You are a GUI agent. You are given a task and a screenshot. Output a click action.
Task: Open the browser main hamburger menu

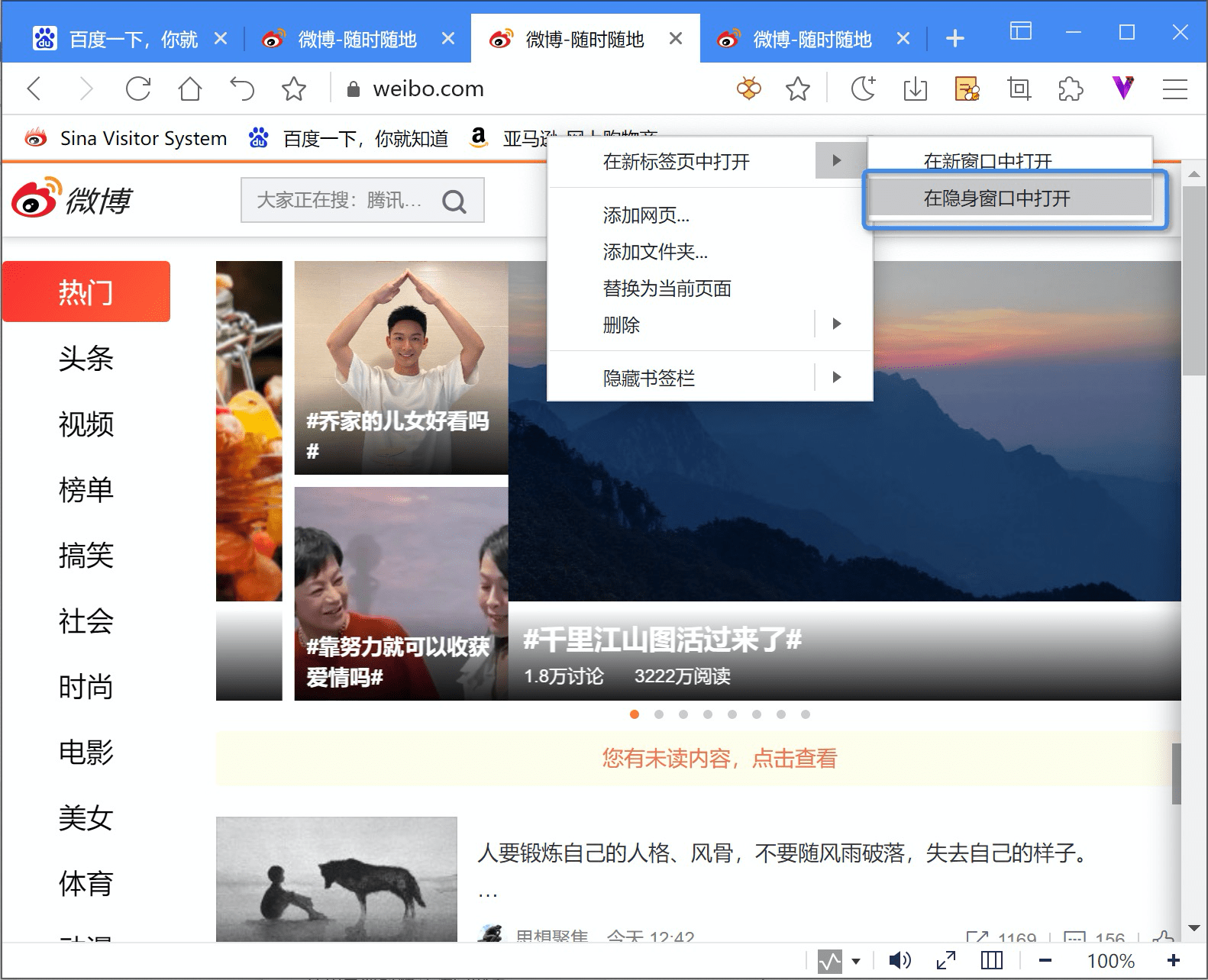1174,89
